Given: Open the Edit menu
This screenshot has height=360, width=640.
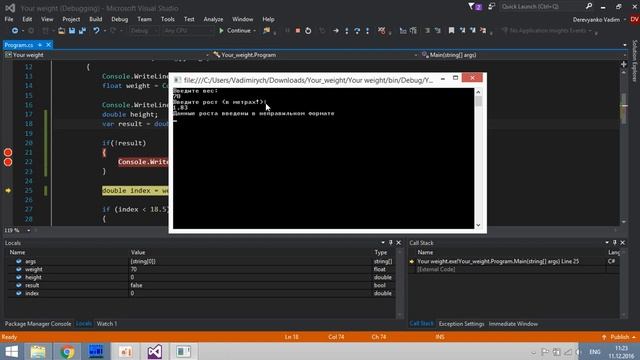Looking at the screenshot, I should 27,19.
